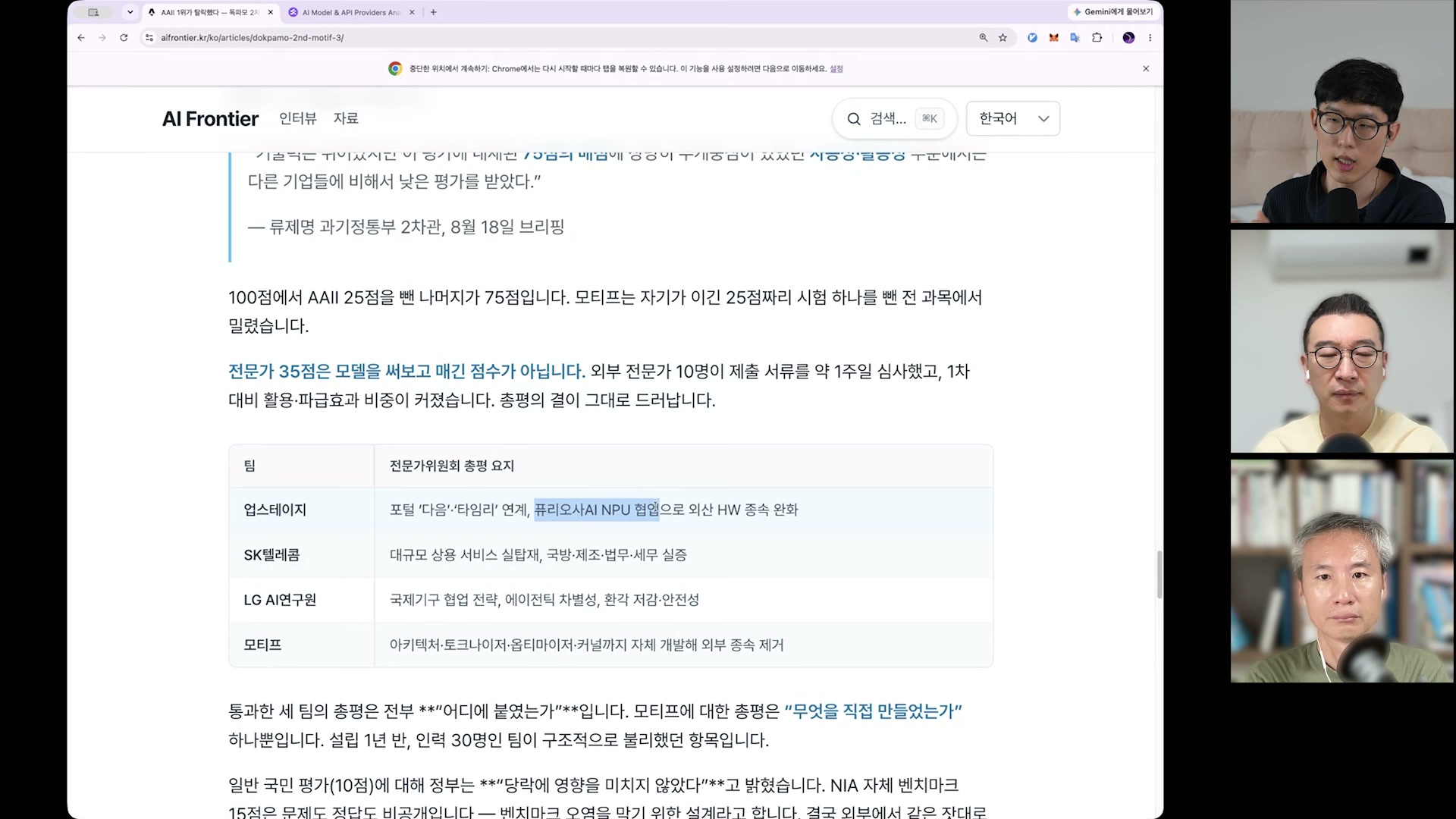
Task: Click the 류제명 과기정통부 2차관 quote attribution
Action: 406,227
